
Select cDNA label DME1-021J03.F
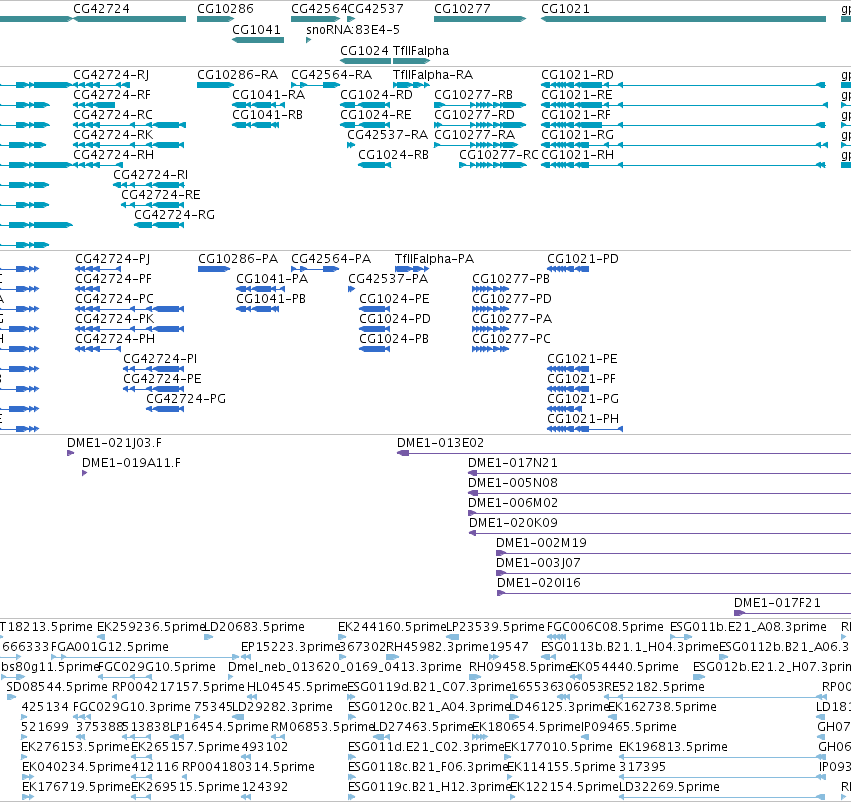point(115,443)
